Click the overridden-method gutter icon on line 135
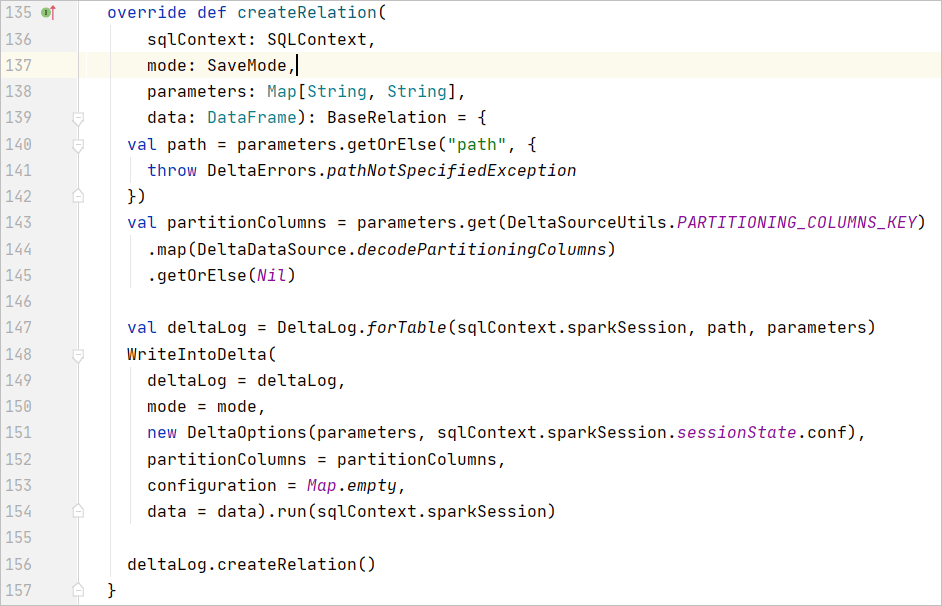This screenshot has width=942, height=606. click(48, 13)
